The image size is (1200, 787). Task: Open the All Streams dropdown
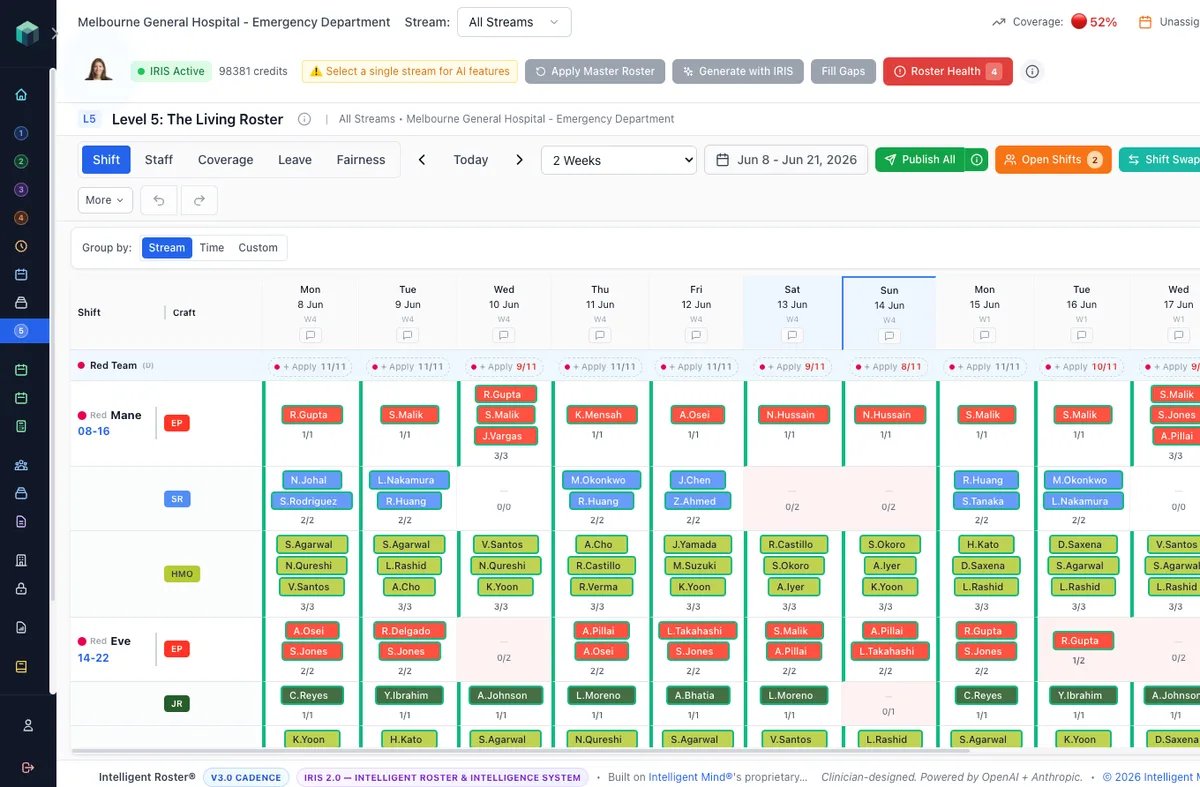514,22
